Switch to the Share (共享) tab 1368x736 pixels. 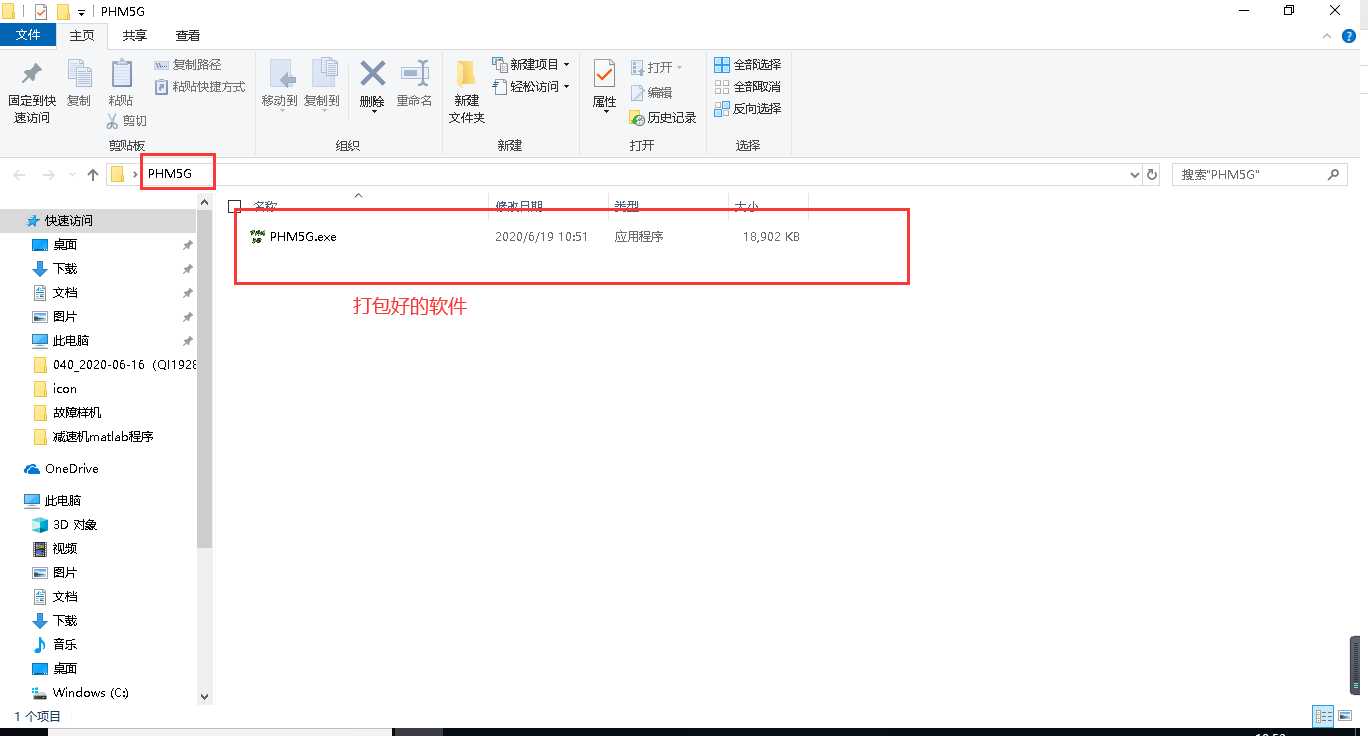click(135, 35)
